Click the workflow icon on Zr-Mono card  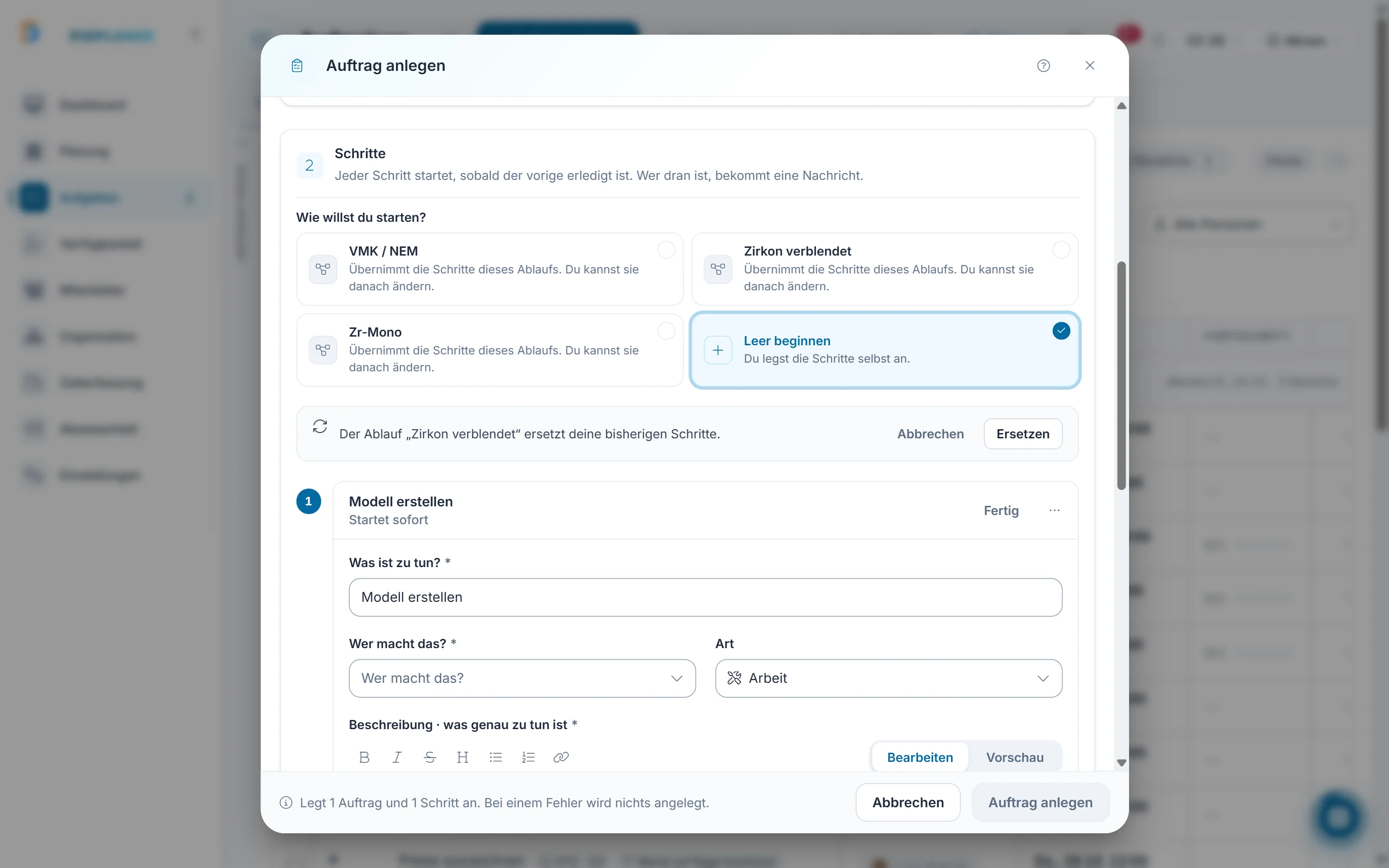click(x=323, y=350)
